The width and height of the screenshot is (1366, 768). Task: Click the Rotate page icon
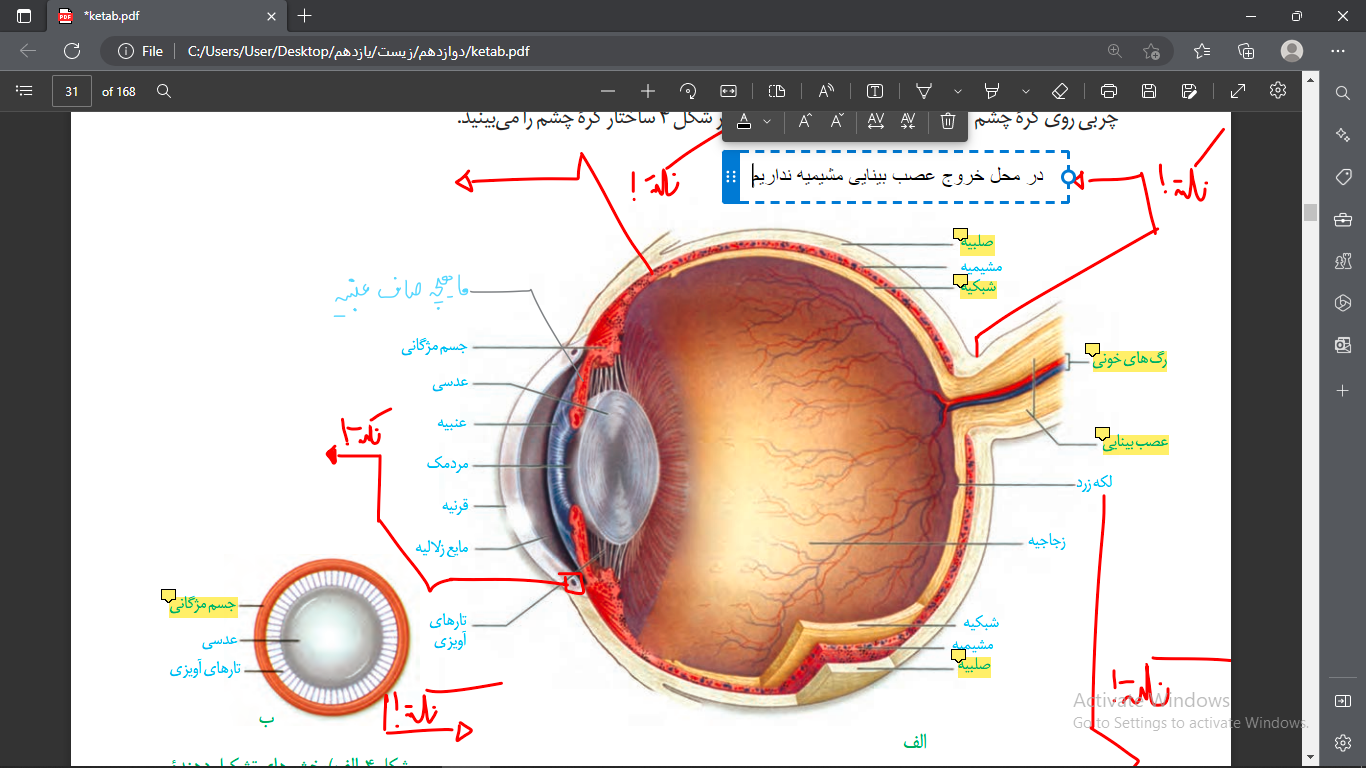688,91
